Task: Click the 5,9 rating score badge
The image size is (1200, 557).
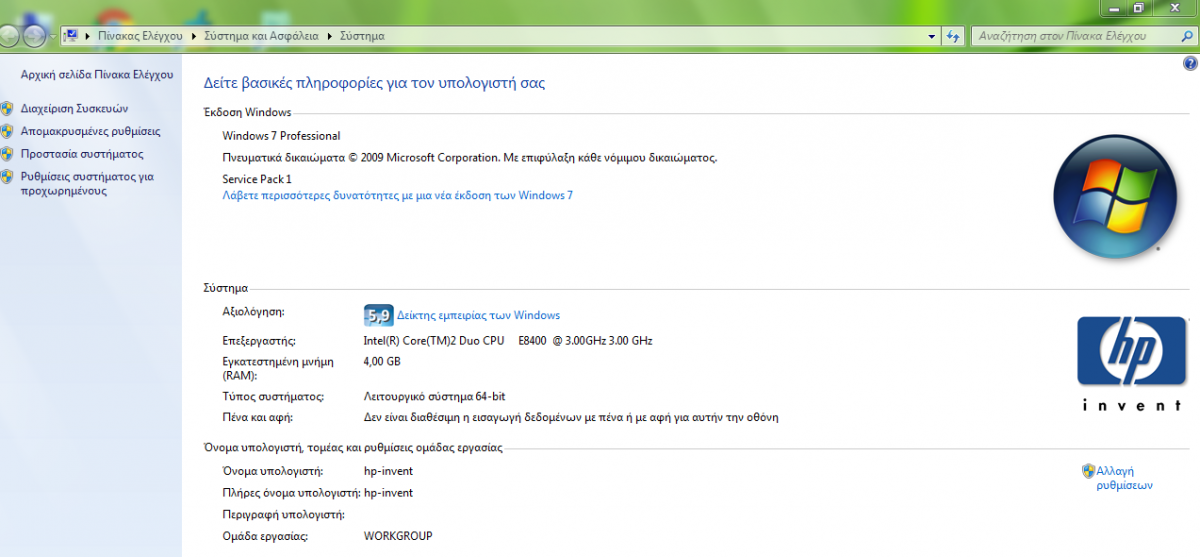Action: (378, 315)
